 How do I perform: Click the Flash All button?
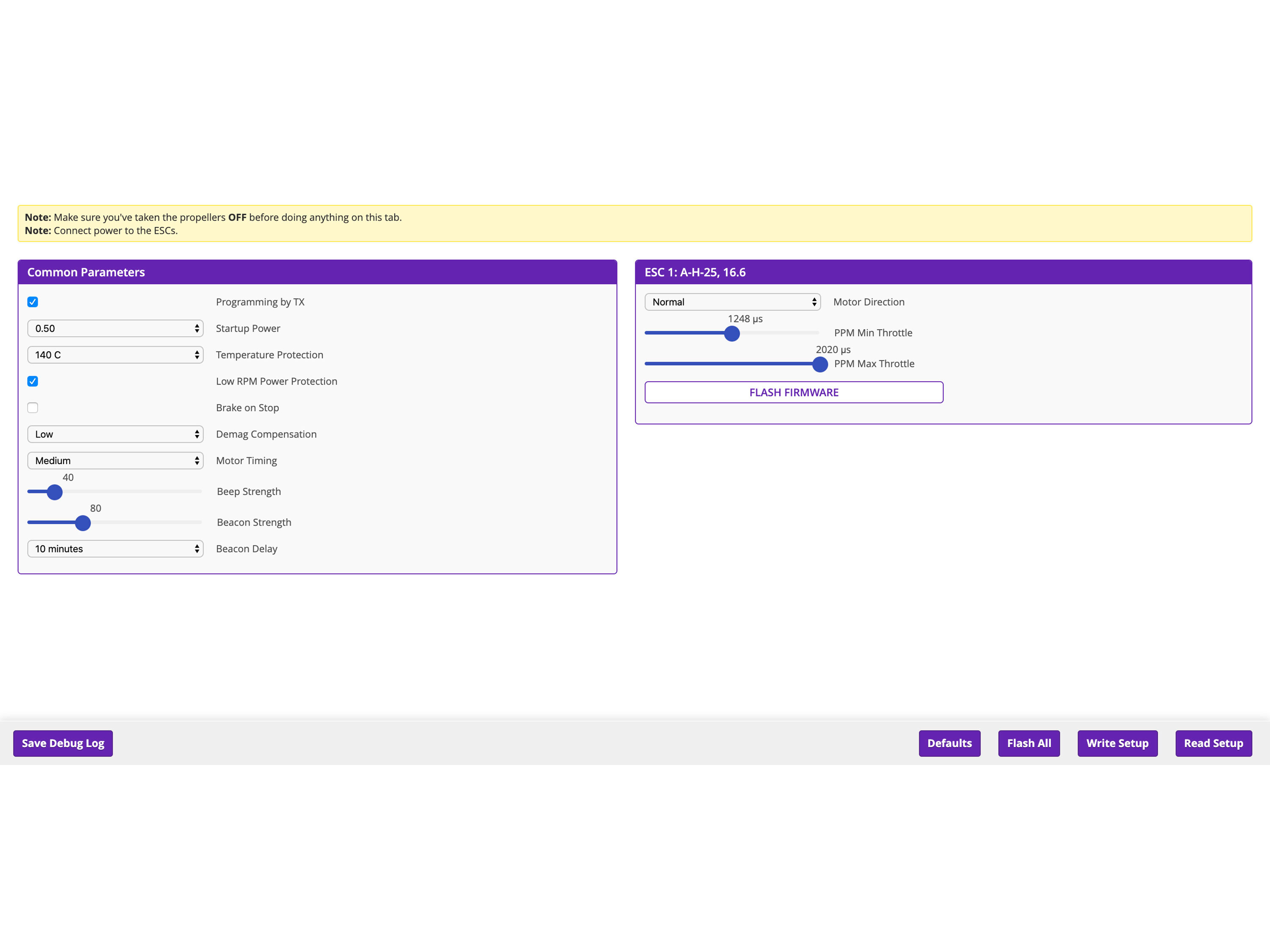1028,743
